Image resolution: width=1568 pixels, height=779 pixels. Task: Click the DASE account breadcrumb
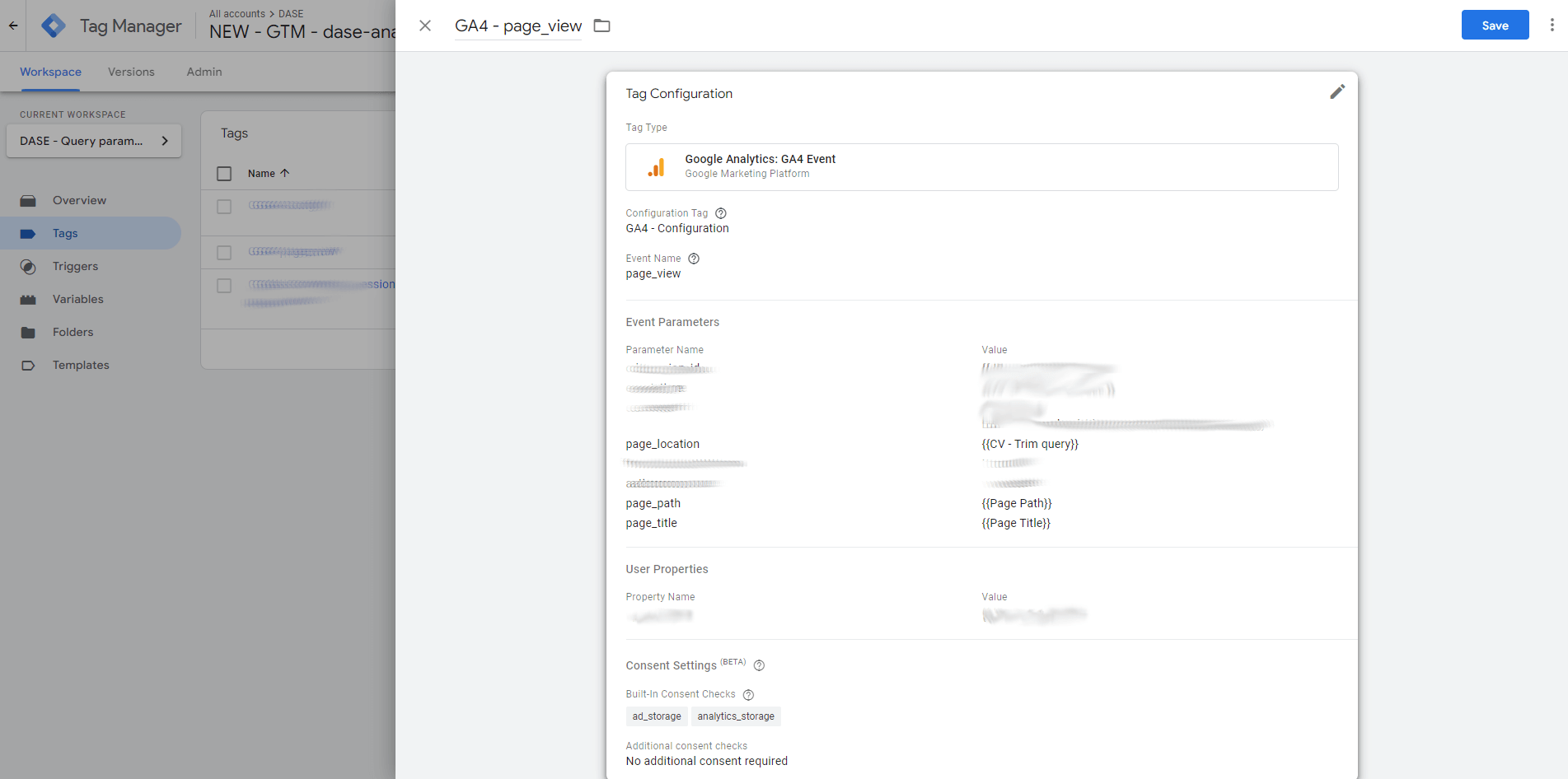click(x=291, y=13)
